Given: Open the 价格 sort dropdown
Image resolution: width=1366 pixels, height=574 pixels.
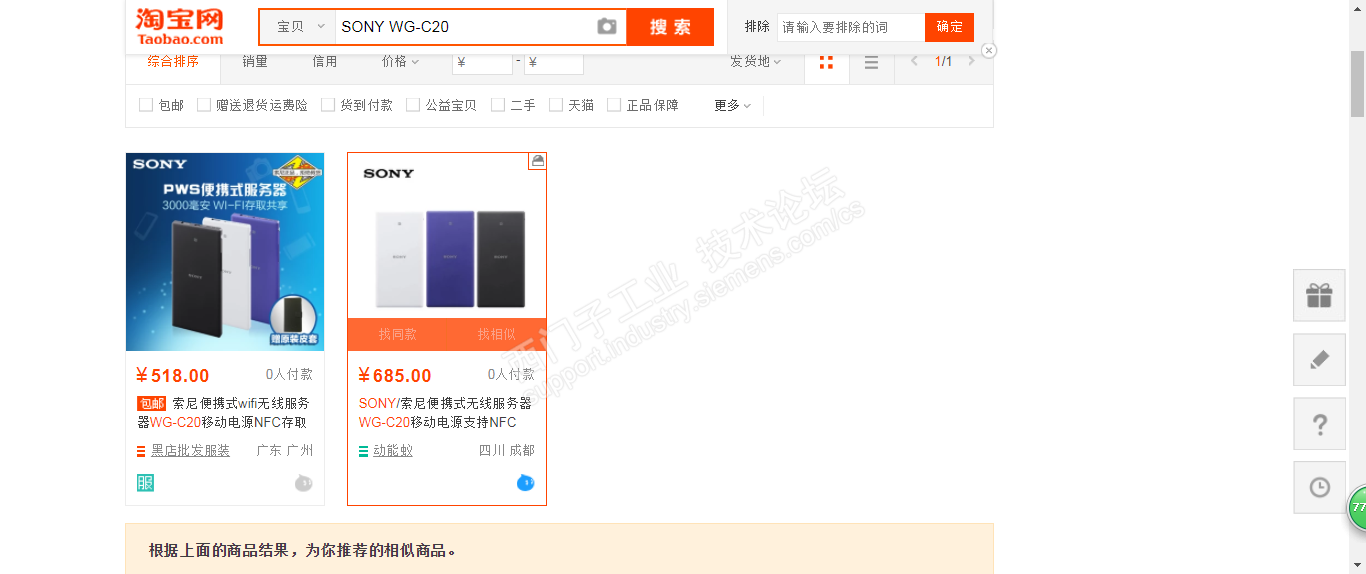Looking at the screenshot, I should pyautogui.click(x=400, y=61).
